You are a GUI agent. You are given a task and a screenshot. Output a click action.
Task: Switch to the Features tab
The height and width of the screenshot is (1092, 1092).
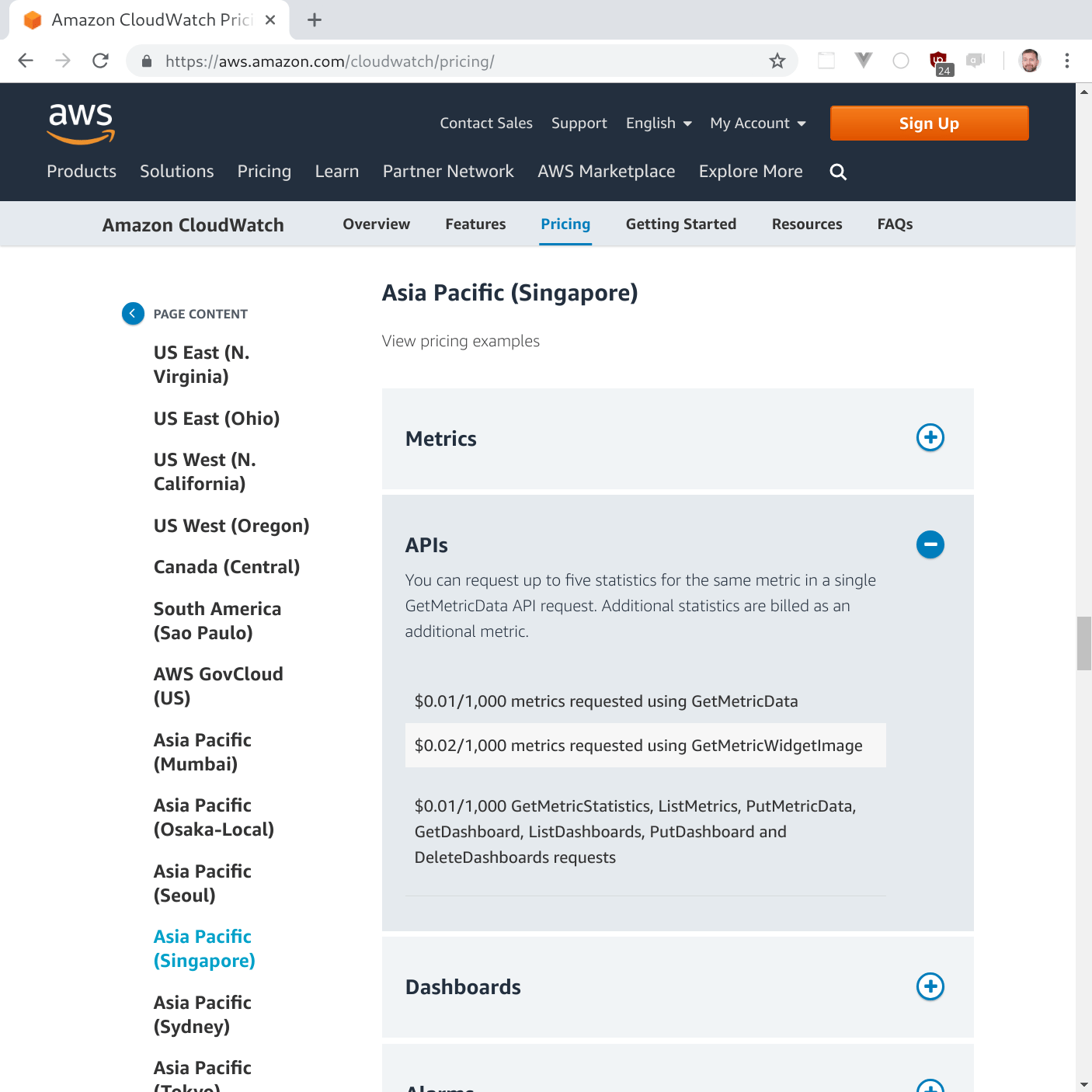point(475,224)
